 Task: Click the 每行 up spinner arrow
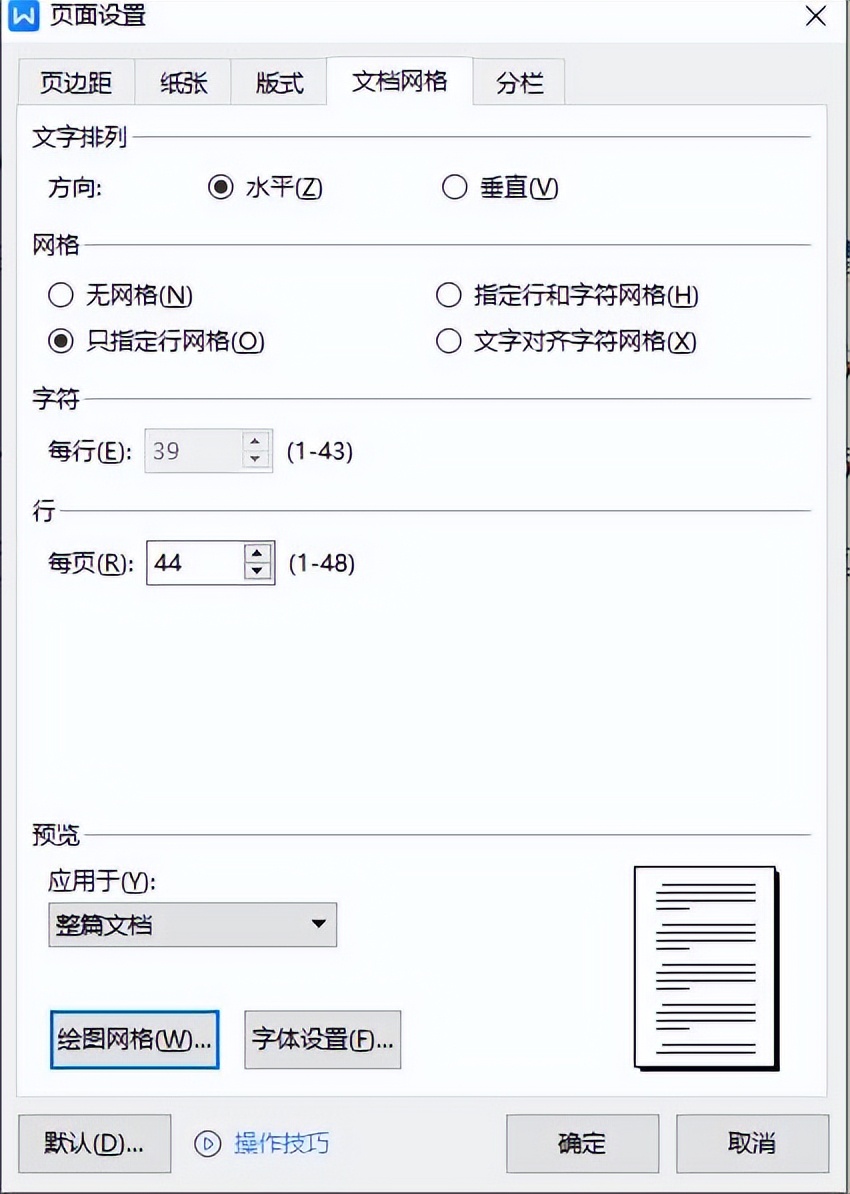pyautogui.click(x=256, y=442)
